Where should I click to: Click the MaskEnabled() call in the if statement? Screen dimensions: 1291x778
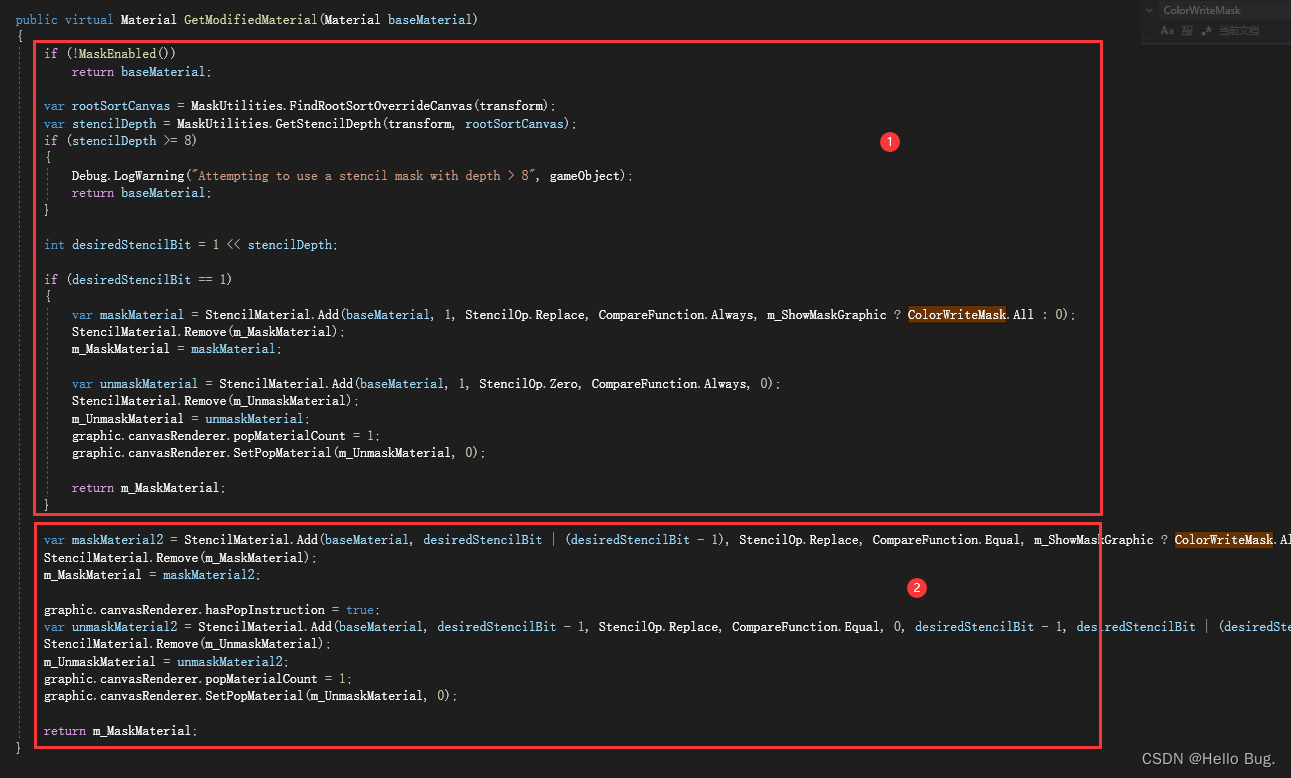[118, 52]
